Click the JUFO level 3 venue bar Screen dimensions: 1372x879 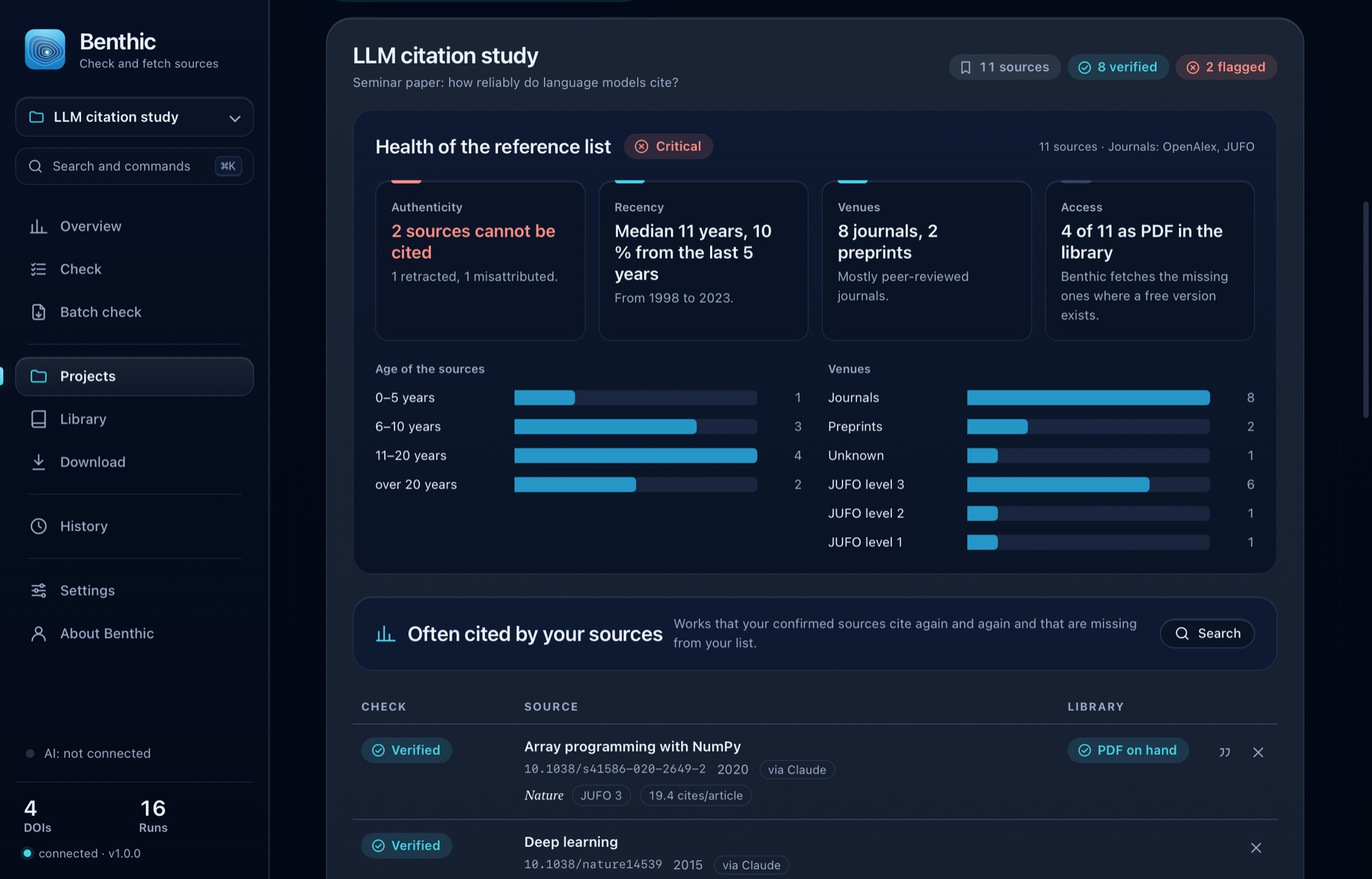pyautogui.click(x=1088, y=484)
